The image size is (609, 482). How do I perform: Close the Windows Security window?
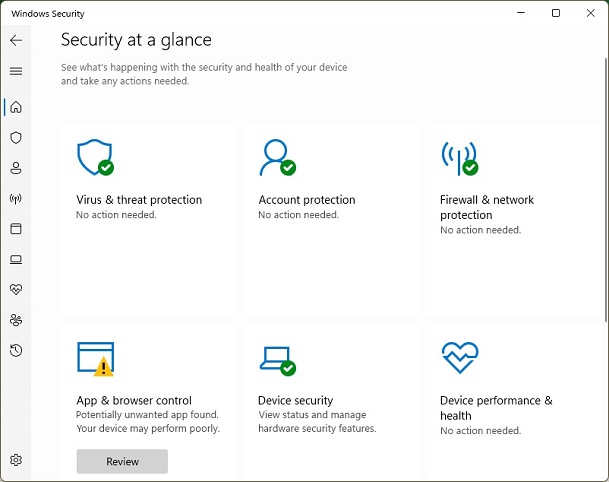pyautogui.click(x=591, y=13)
